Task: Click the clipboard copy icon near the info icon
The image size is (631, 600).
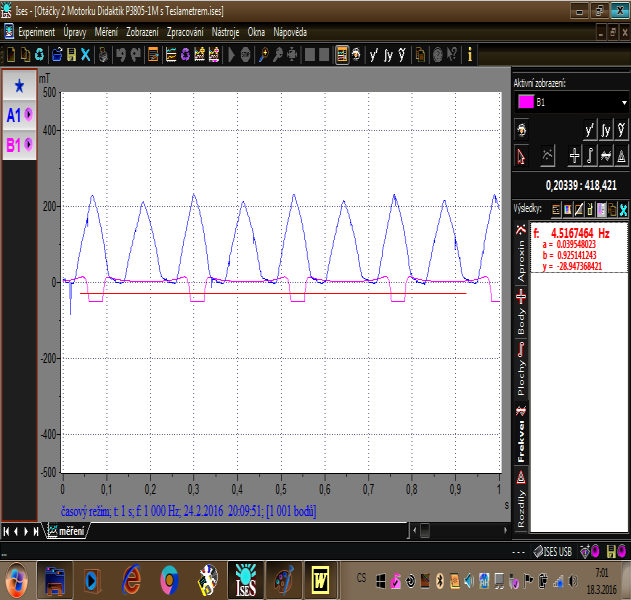Action: (420, 54)
